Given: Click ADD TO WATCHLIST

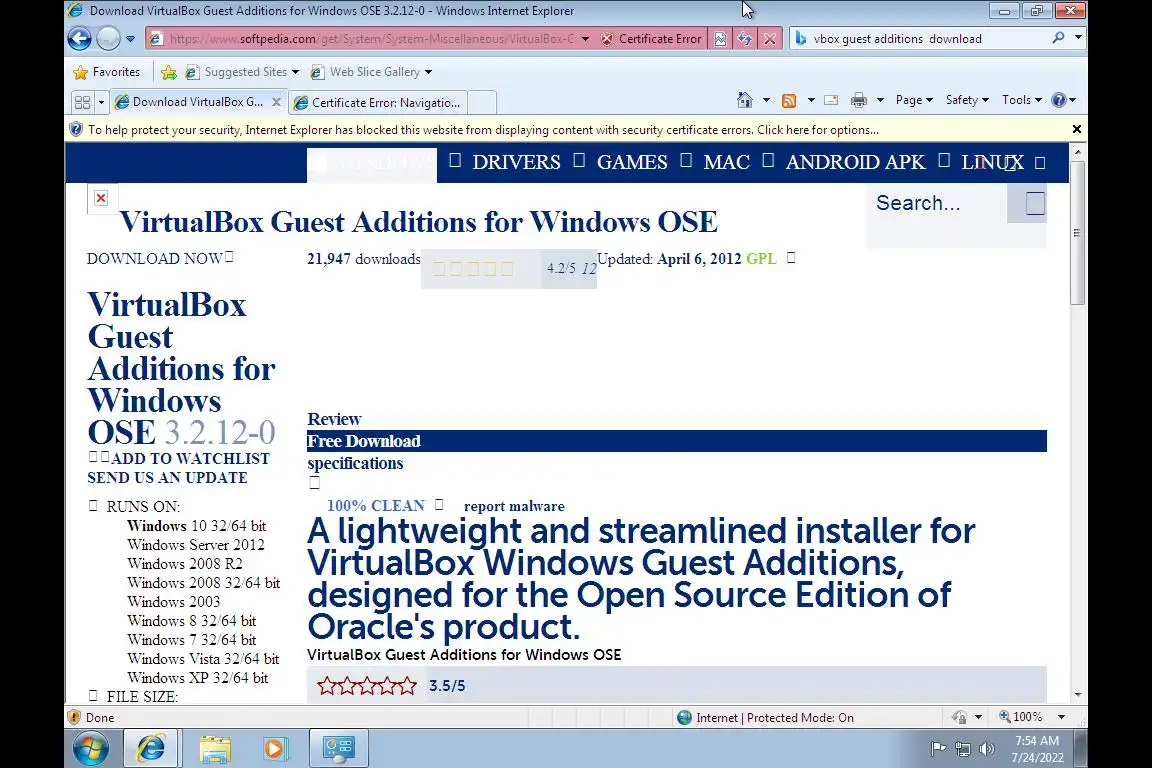Looking at the screenshot, I should [x=190, y=459].
